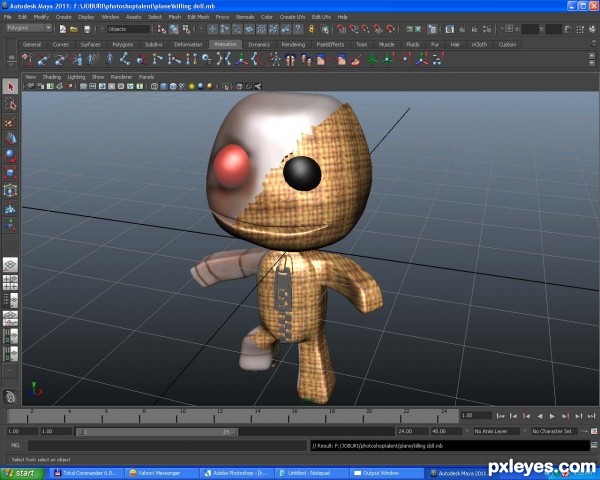Click the current frame field showing 1.00
The width and height of the screenshot is (600, 480).
pyautogui.click(x=476, y=415)
